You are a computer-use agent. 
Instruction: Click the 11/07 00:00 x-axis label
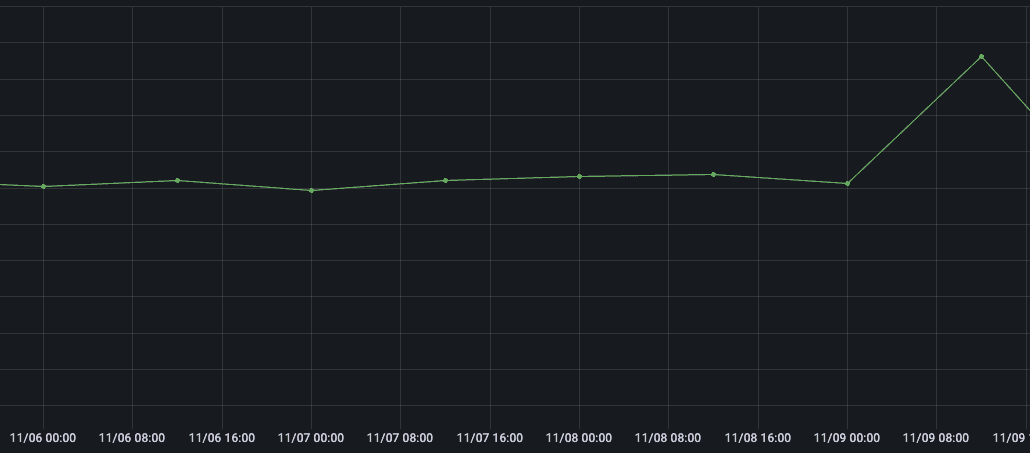(311, 438)
